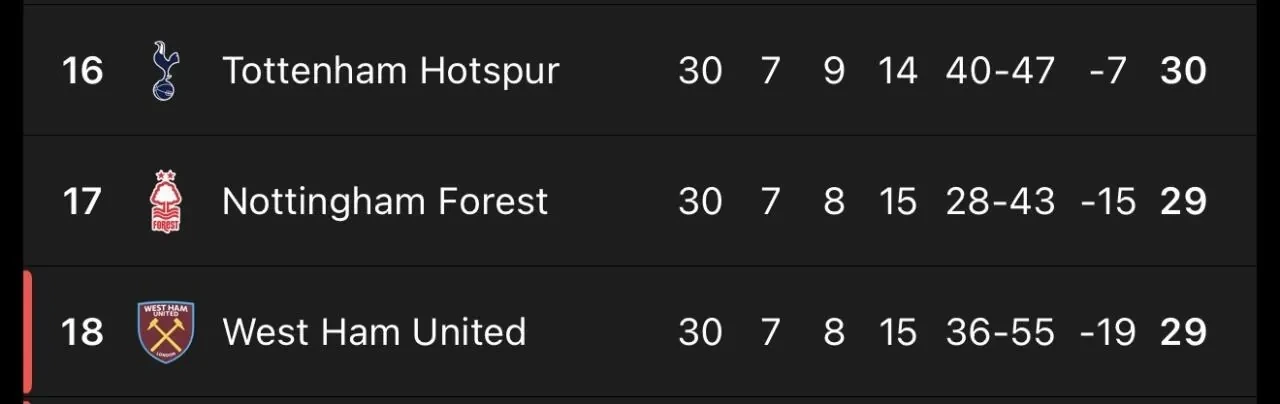Click West Ham's 36-55 goals record
Image resolution: width=1280 pixels, height=404 pixels.
coord(1000,332)
